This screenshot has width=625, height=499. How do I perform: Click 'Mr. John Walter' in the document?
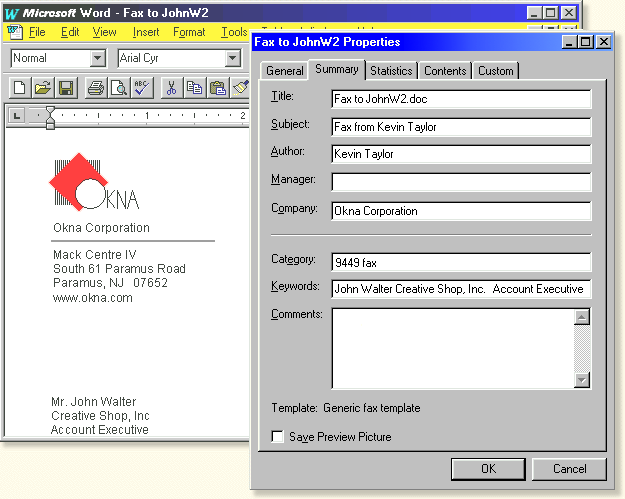pos(94,401)
